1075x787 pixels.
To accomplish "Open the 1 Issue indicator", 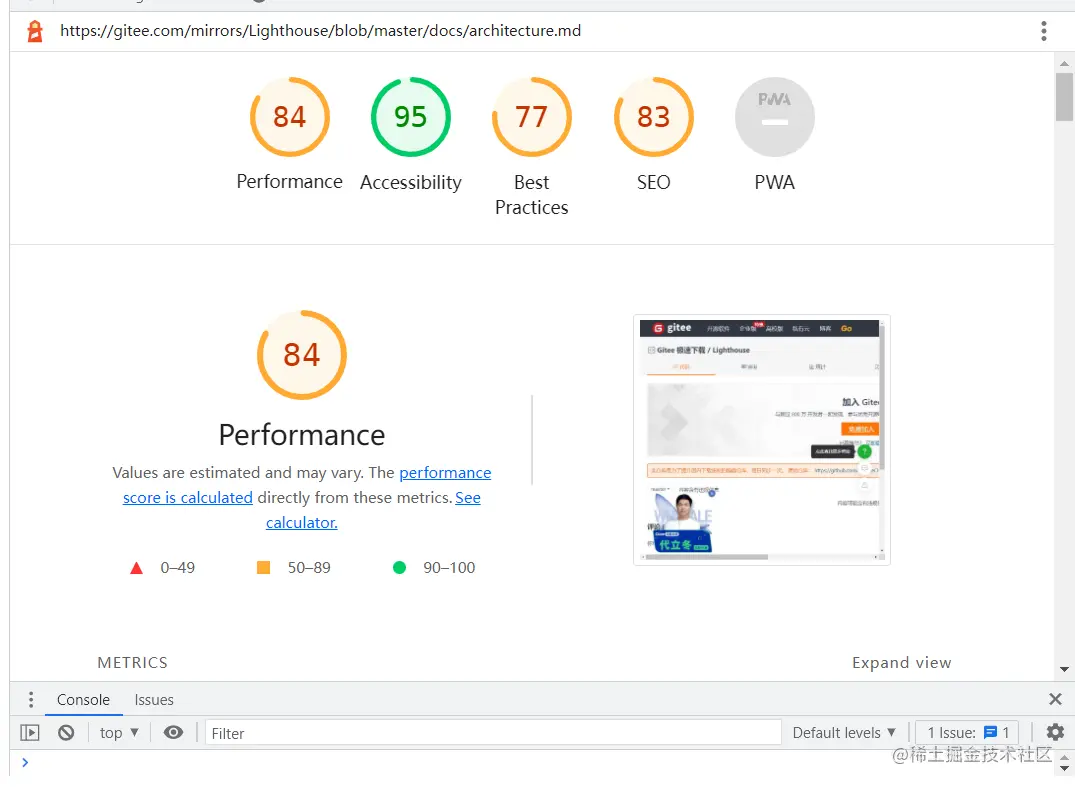I will [967, 733].
